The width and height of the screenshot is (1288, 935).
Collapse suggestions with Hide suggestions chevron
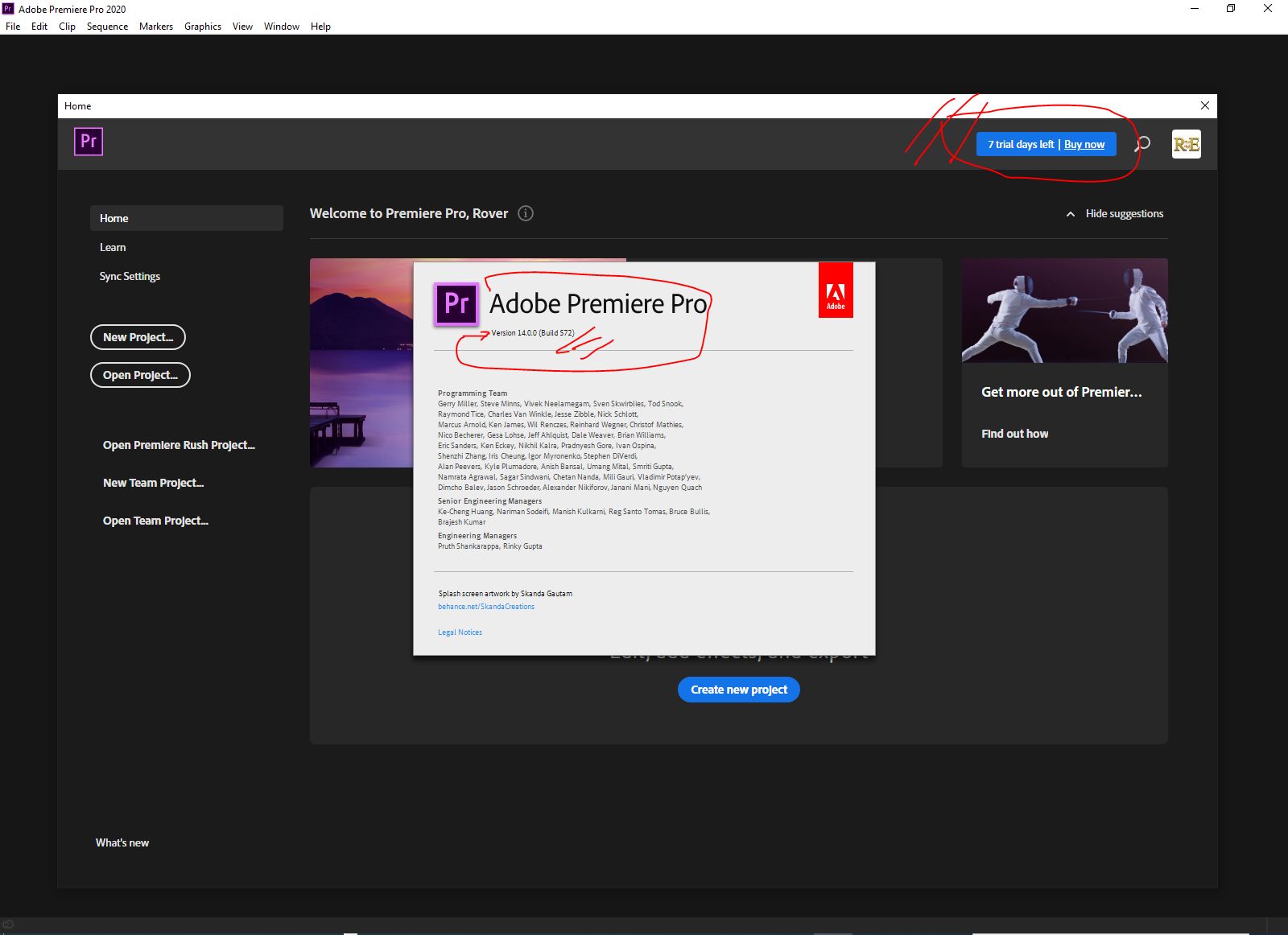1071,214
